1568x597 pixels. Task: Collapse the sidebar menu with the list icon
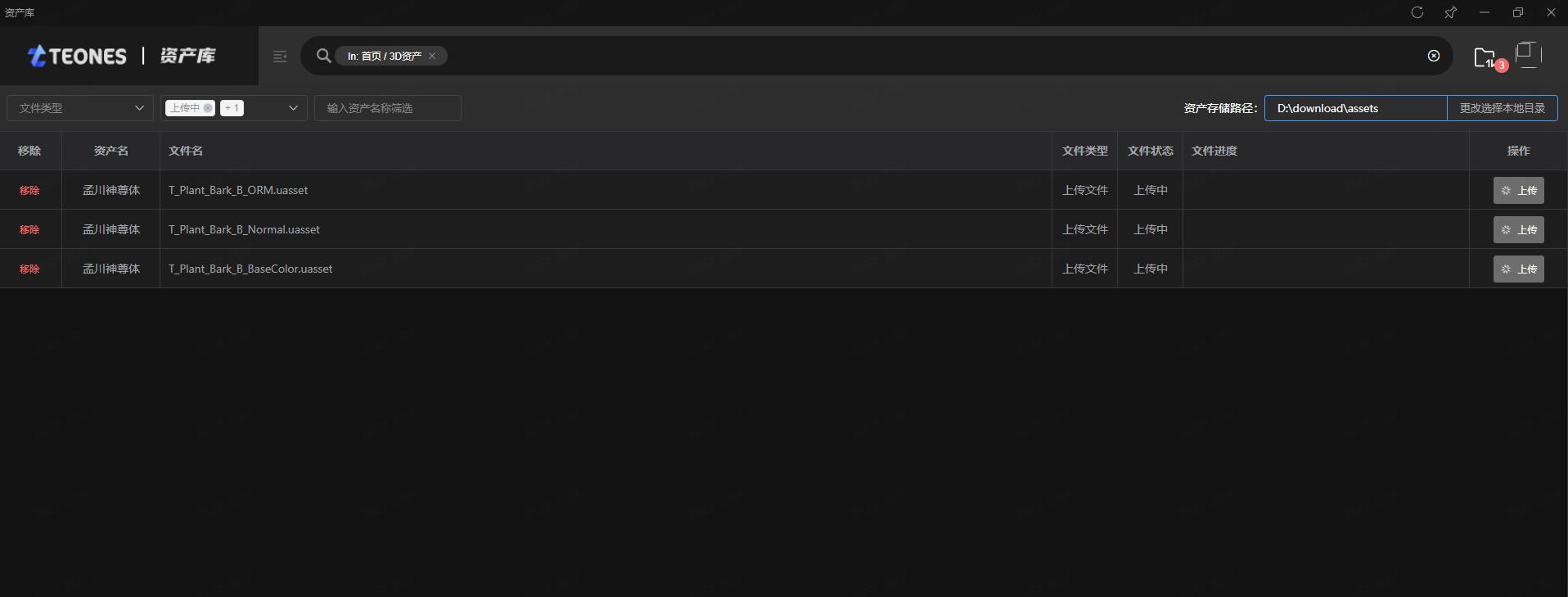[280, 57]
